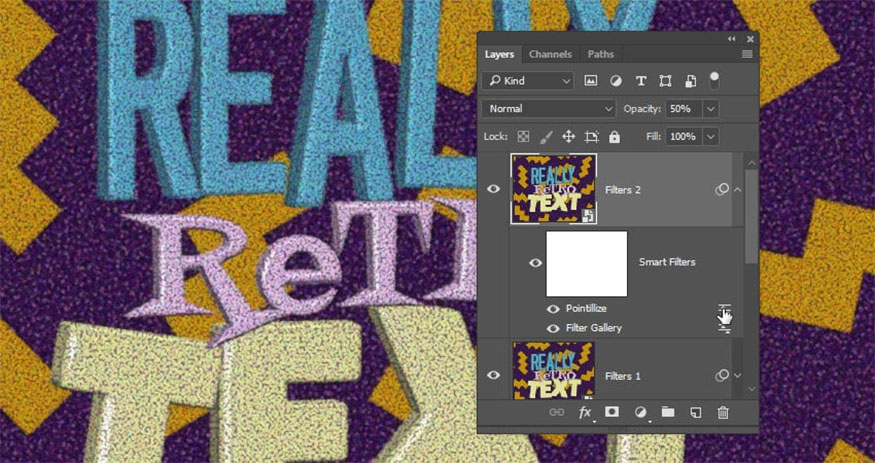Screen dimensions: 875x463
Task: Click the Opacity label
Action: [642, 109]
